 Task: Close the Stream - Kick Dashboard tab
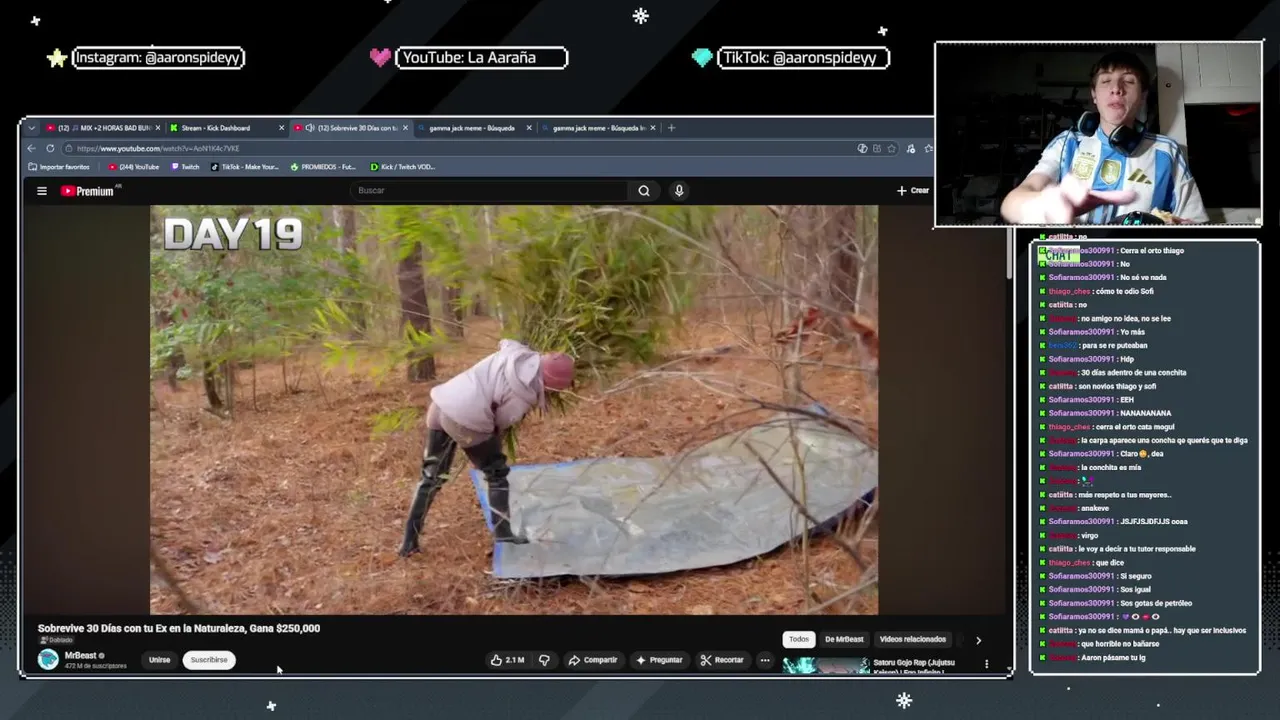coord(282,128)
